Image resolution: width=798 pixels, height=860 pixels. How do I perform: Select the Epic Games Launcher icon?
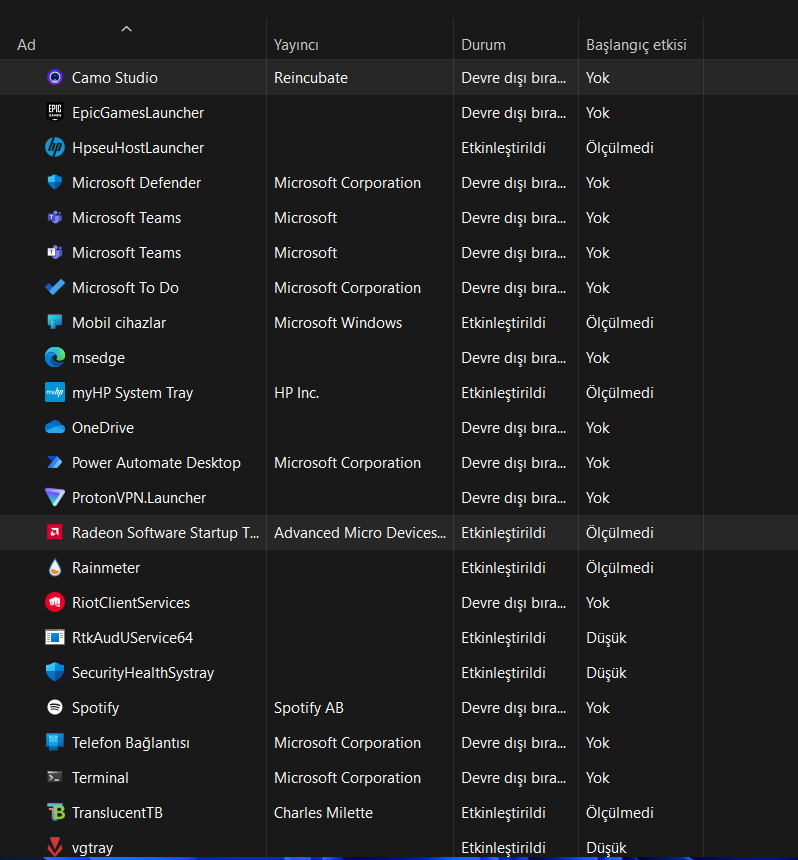(x=55, y=113)
